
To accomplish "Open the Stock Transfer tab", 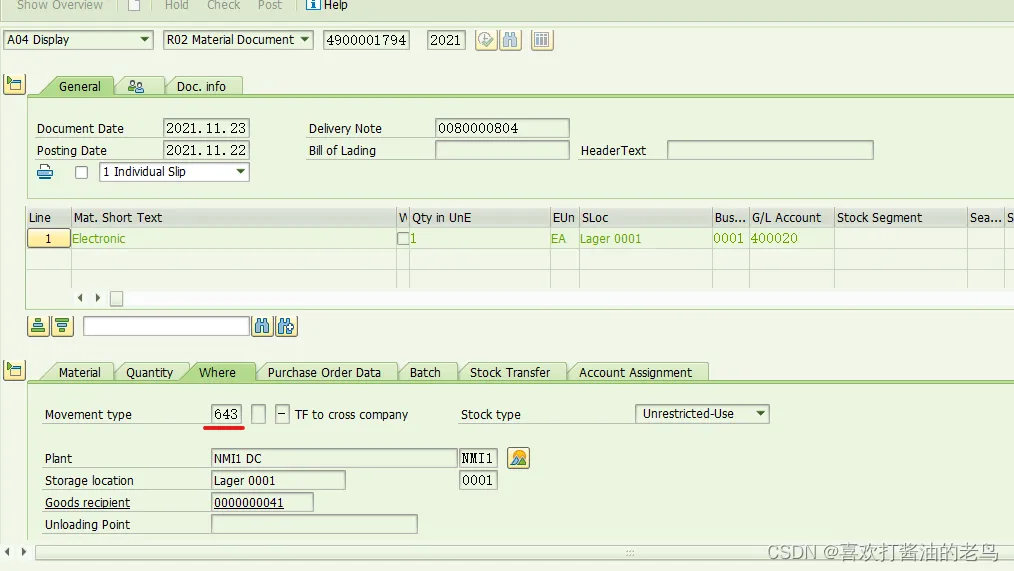I will coord(510,372).
